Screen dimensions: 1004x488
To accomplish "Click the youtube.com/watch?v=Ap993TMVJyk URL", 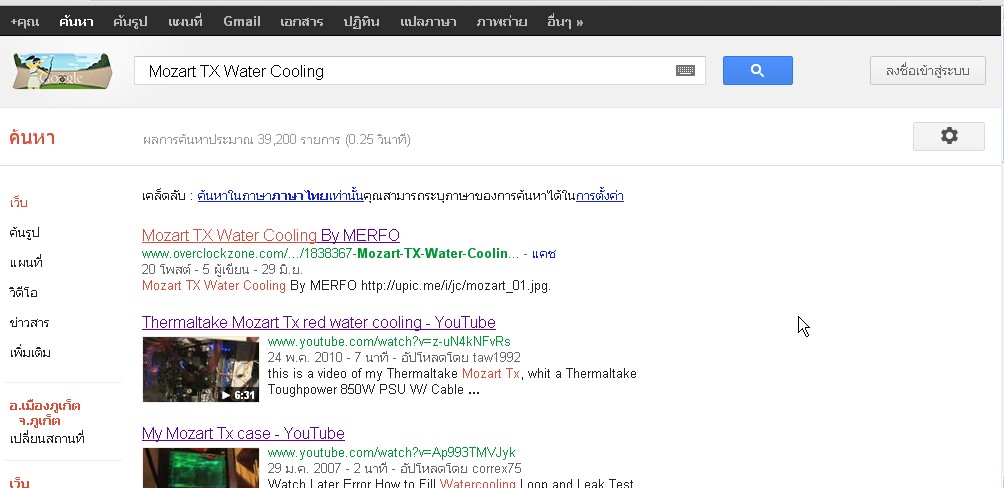I will coord(391,453).
